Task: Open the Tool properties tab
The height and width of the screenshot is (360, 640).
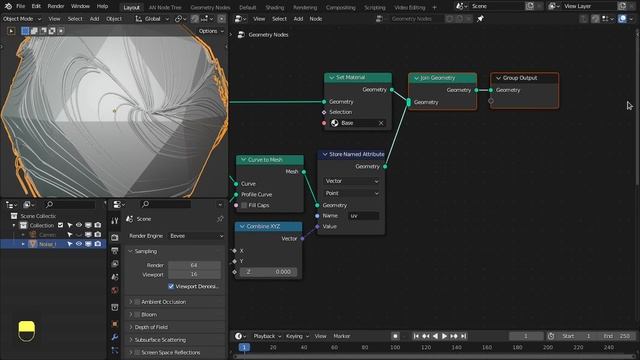Action: [x=115, y=221]
